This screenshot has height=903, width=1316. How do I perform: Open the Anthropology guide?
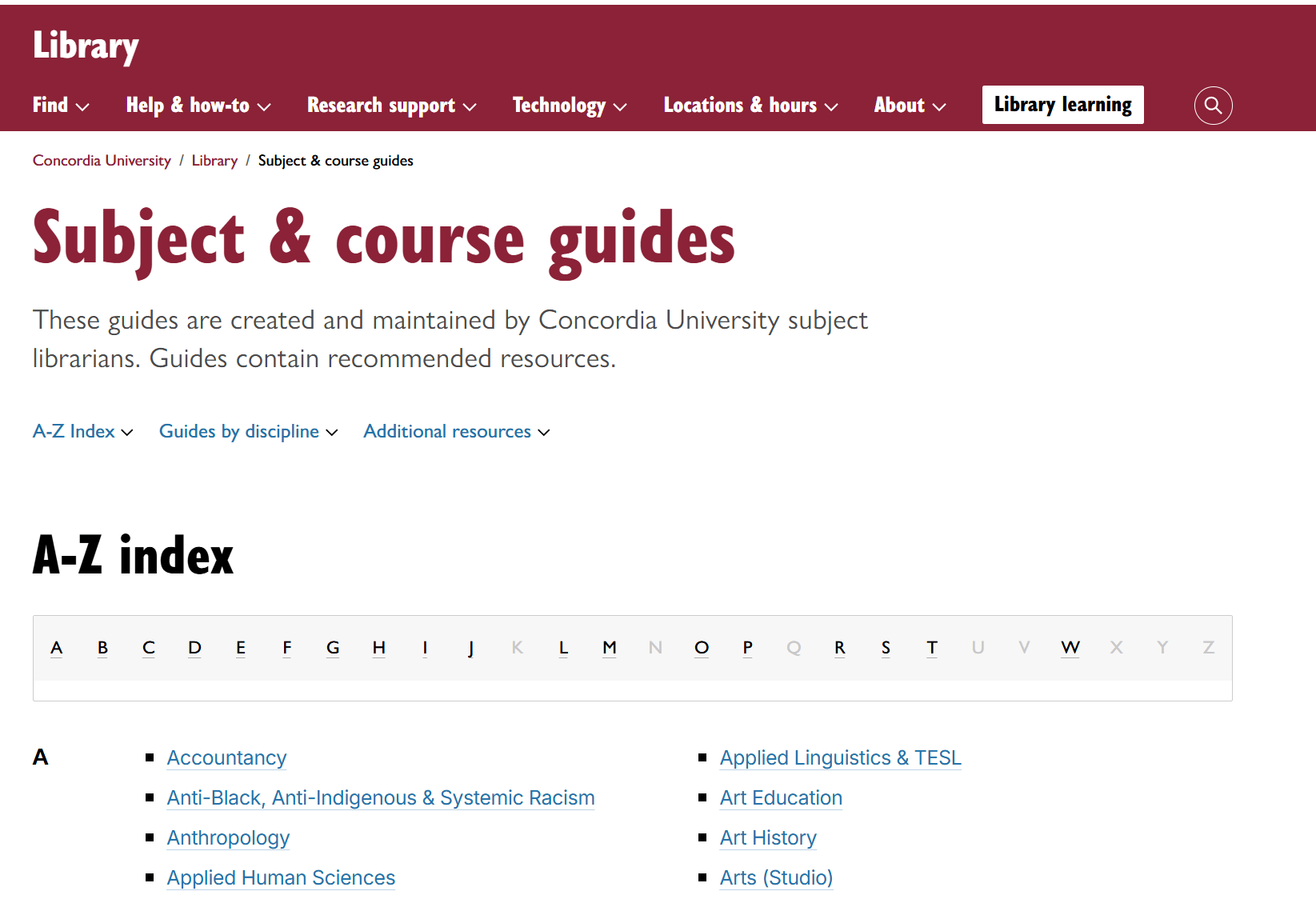228,837
